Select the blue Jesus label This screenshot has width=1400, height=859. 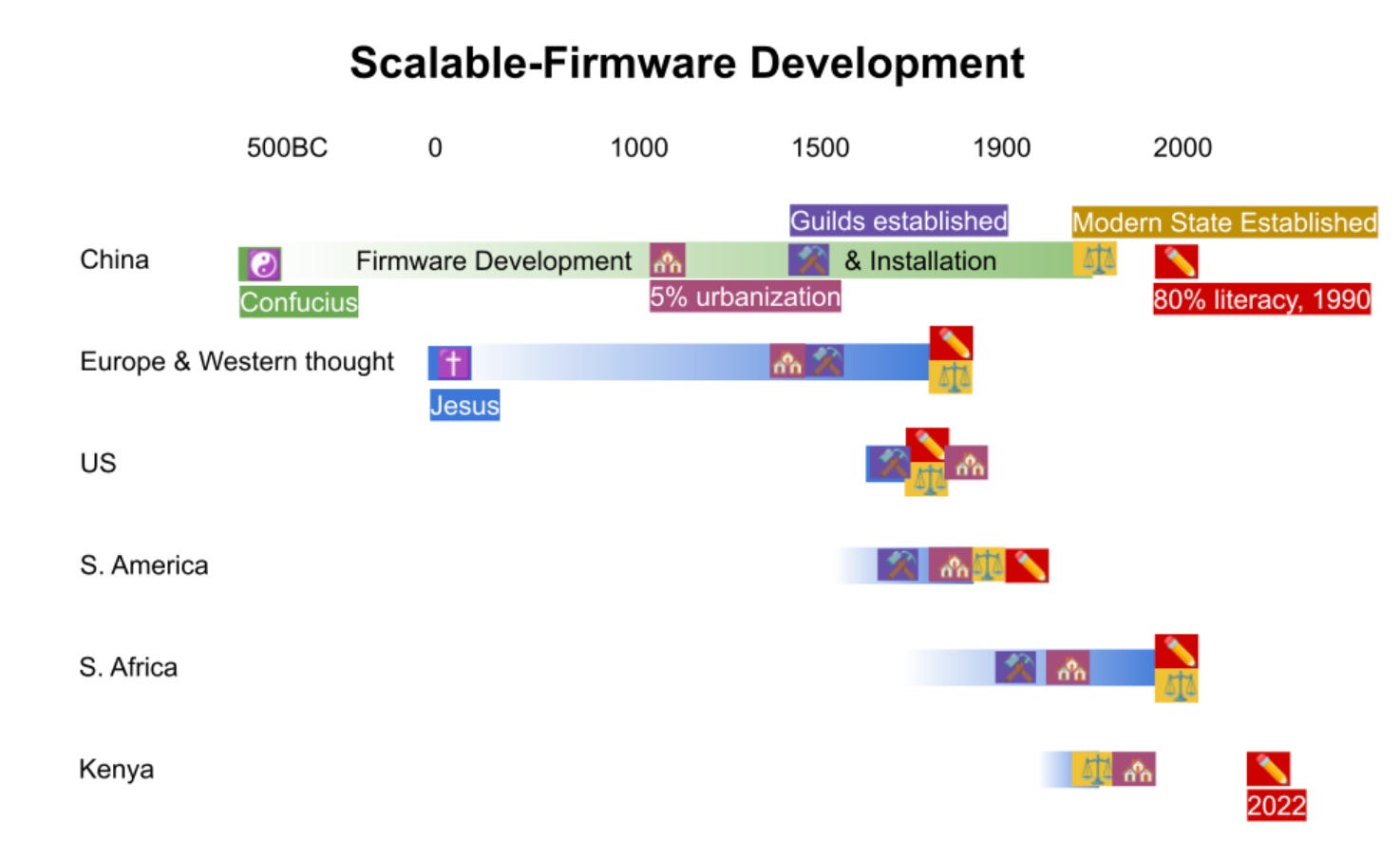pos(464,405)
